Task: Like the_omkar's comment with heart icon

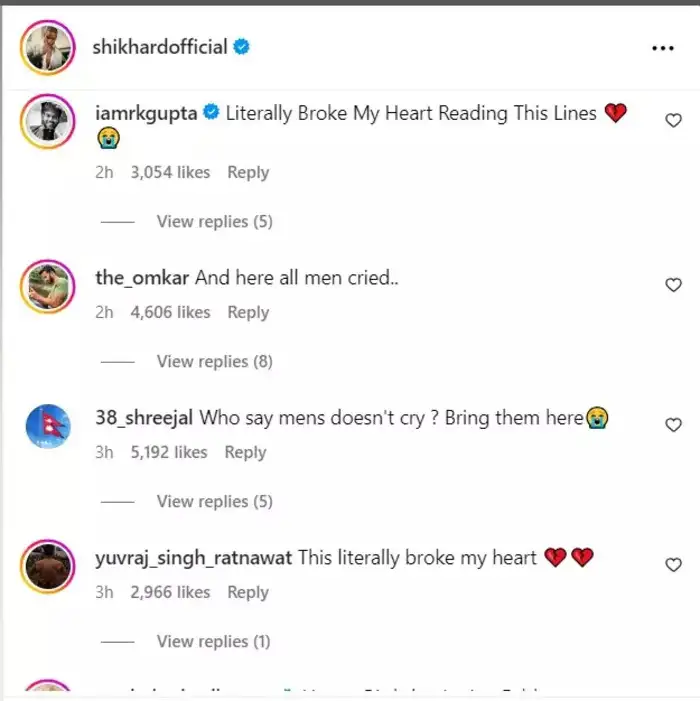Action: coord(673,285)
